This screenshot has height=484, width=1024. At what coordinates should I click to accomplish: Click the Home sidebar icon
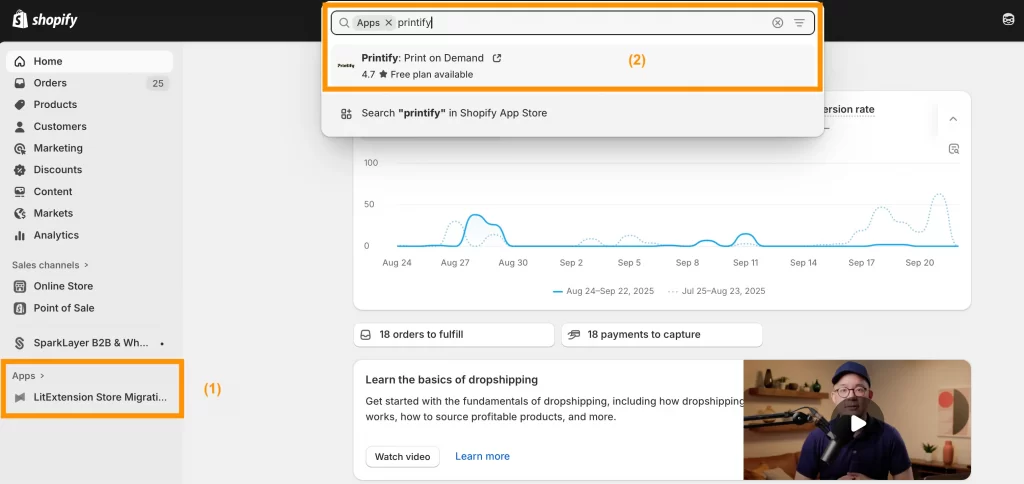point(20,61)
